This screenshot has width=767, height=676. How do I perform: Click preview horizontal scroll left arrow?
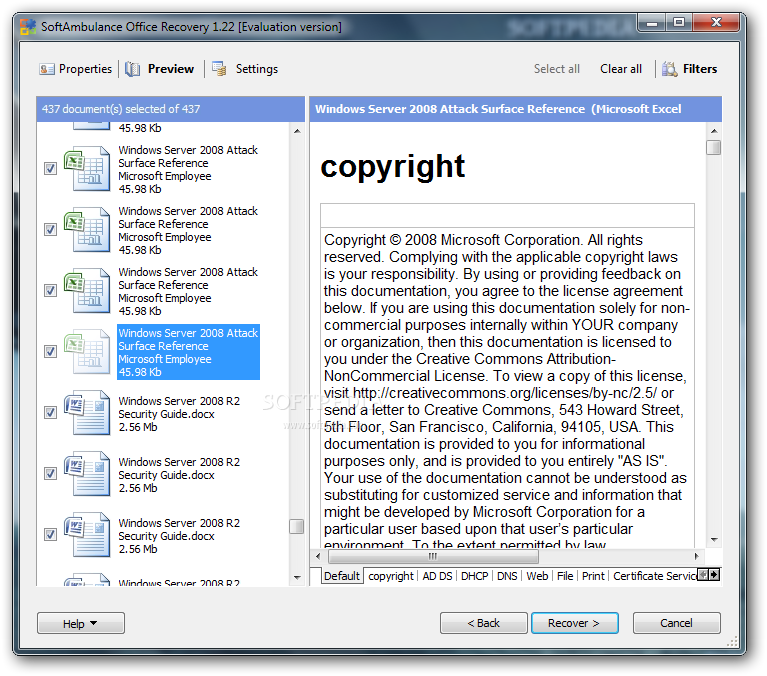click(x=318, y=556)
